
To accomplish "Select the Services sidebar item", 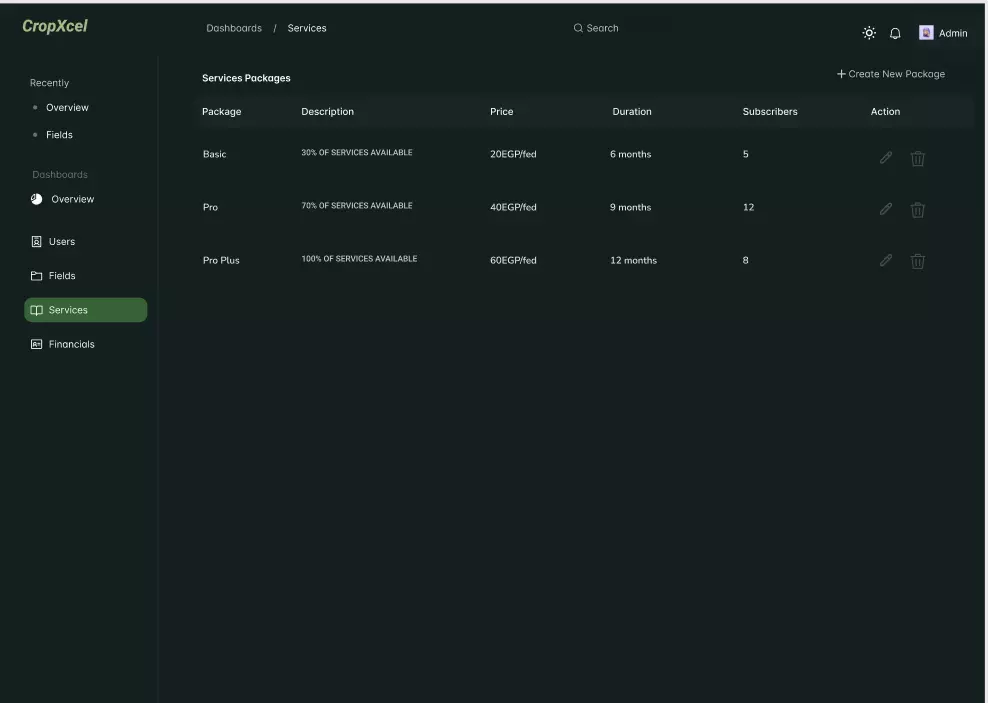I will (x=85, y=310).
